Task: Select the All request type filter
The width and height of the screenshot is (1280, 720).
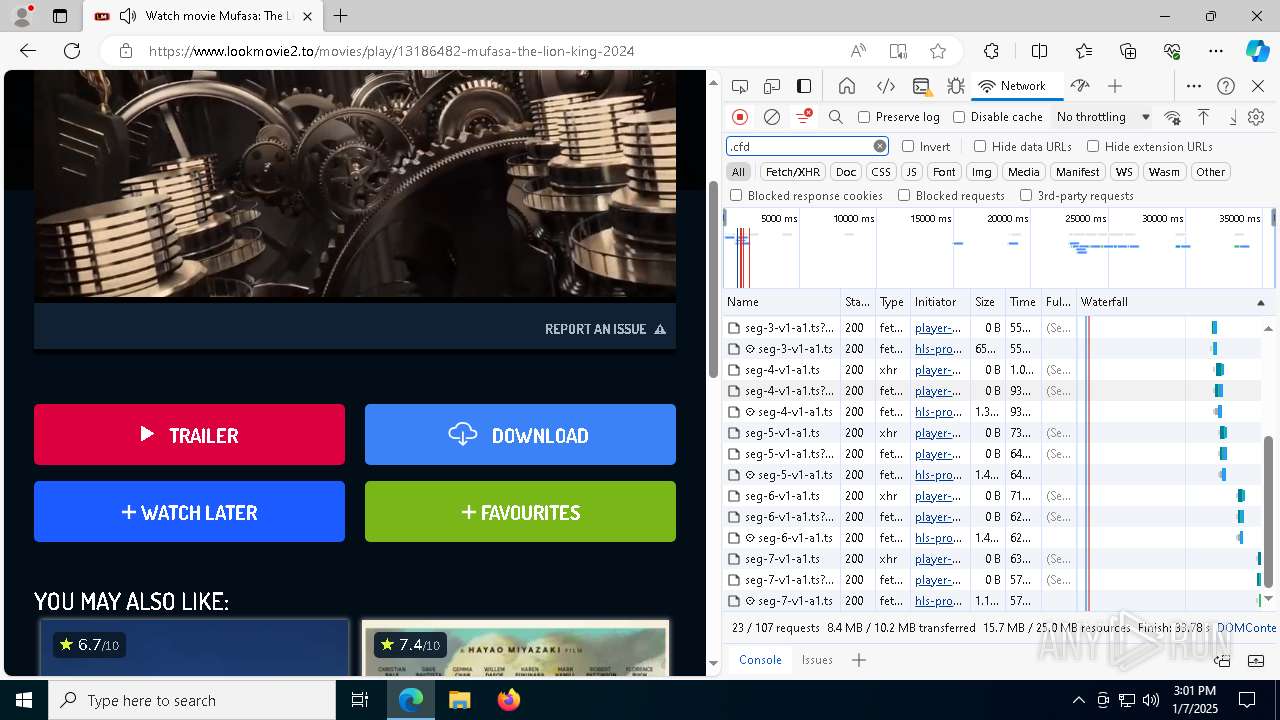Action: pyautogui.click(x=738, y=172)
